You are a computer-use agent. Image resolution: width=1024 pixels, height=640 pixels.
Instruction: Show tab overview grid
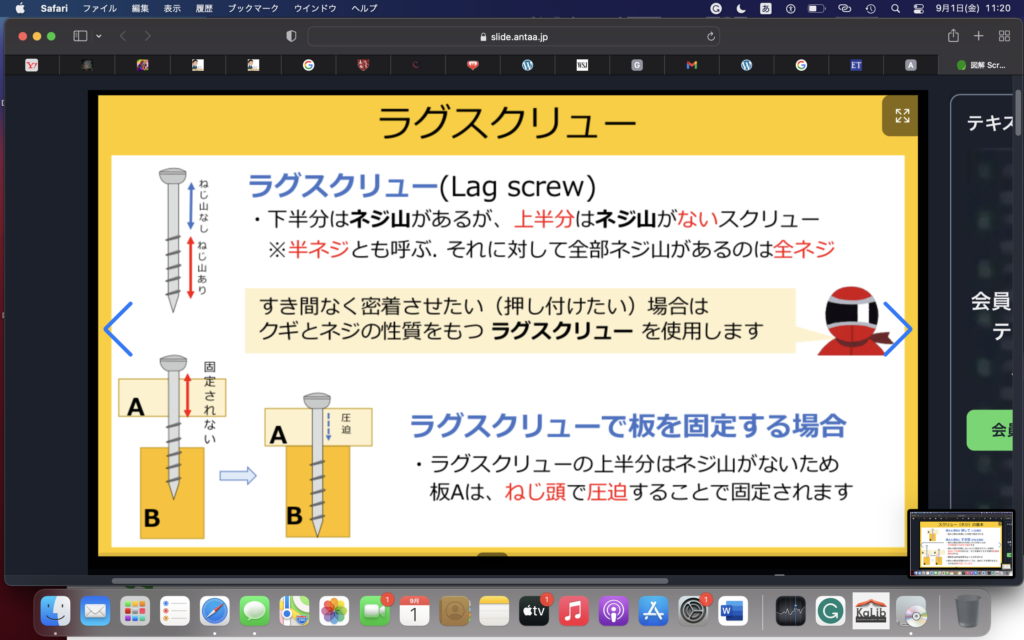click(1004, 36)
